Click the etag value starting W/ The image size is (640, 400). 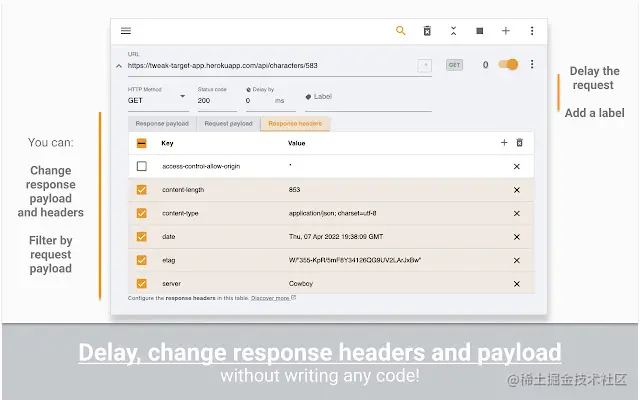355,260
